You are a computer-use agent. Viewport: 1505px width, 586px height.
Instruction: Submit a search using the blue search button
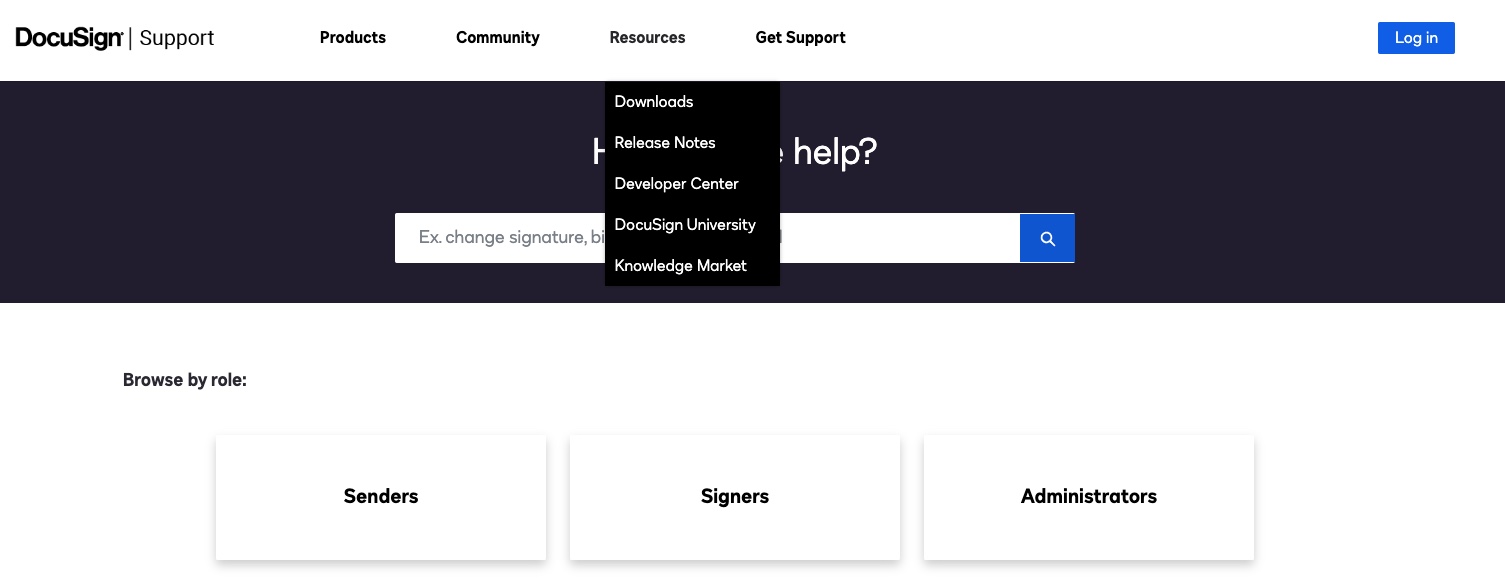[x=1047, y=238]
